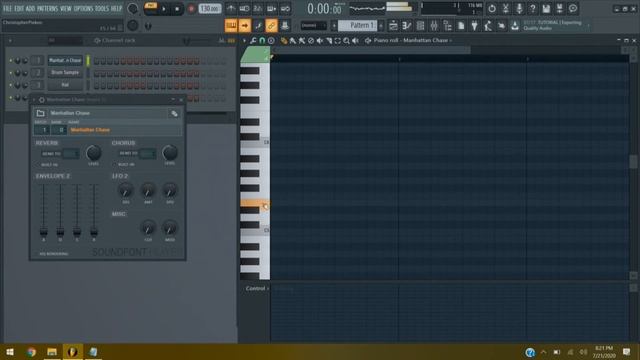Viewport: 640px width, 360px height.
Task: Click the speech bubble icon in top toolbar
Action: [573, 9]
